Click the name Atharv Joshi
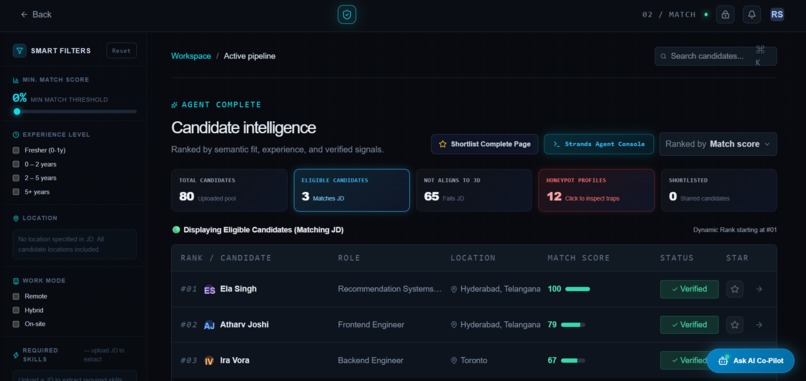Screen dimensions: 806x381 pos(244,324)
